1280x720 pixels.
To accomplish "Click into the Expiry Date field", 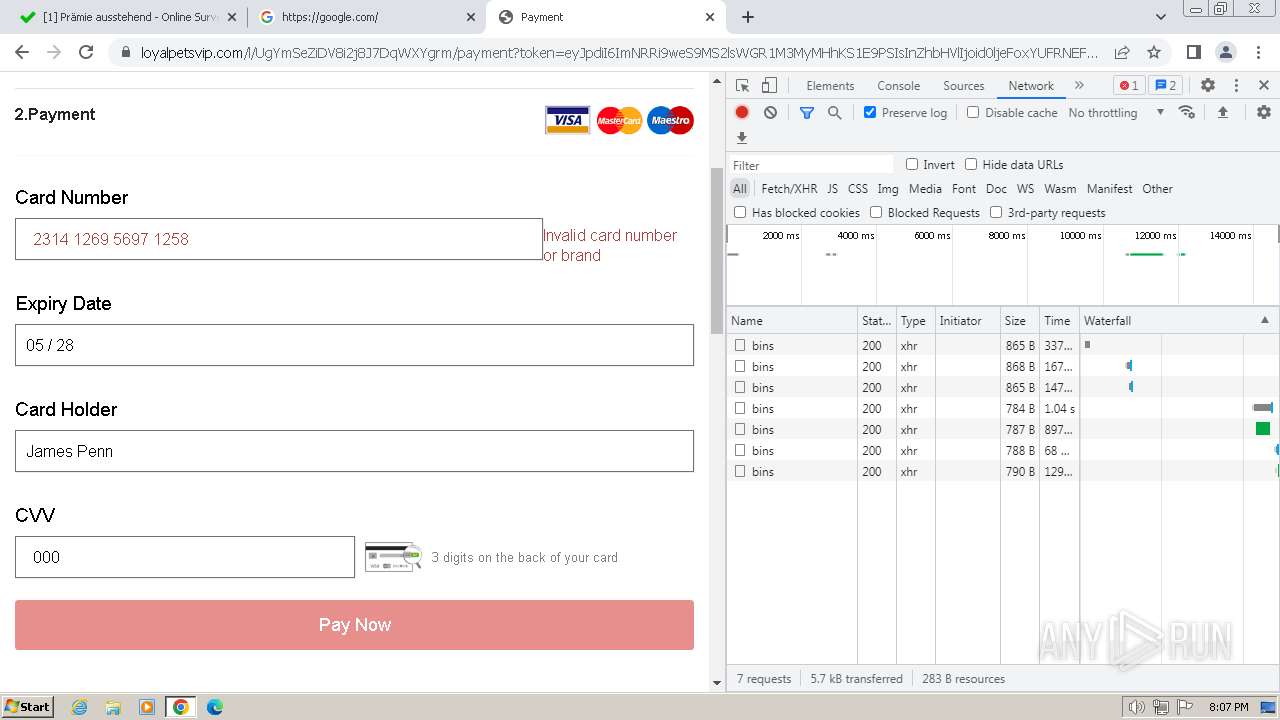I will click(354, 345).
